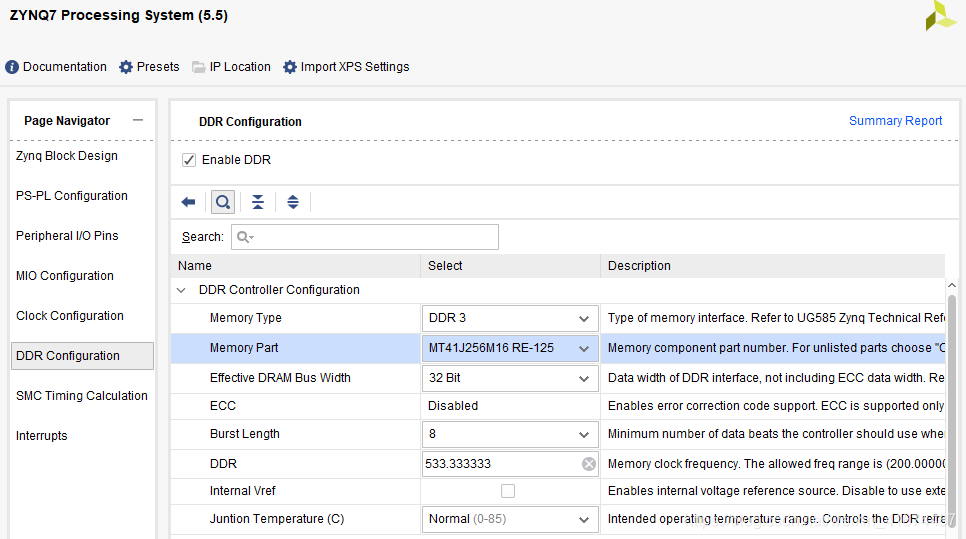Screen dimensions: 966x539
Task: Click the Expand All toolbar icon
Action: pos(293,202)
